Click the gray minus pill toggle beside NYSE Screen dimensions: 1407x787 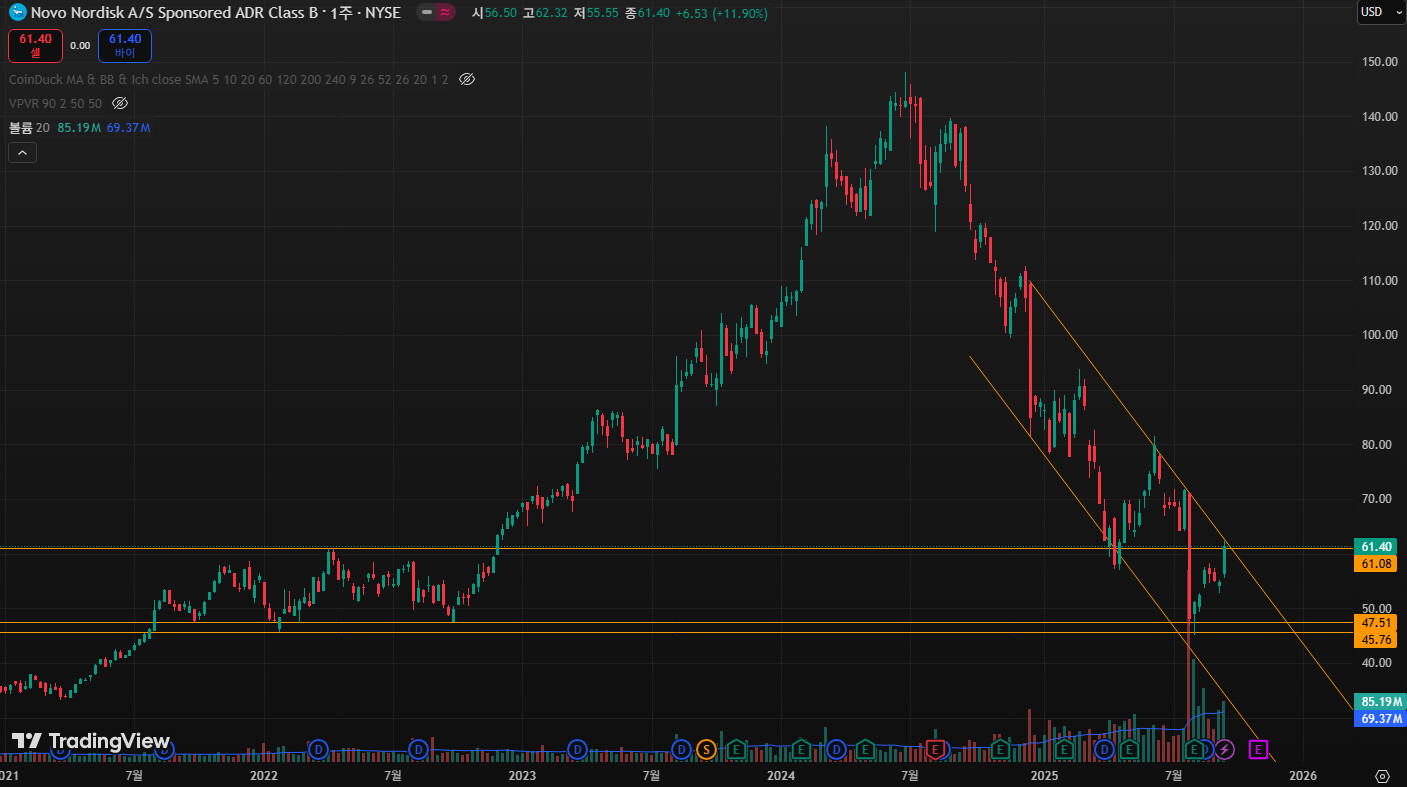pos(426,13)
